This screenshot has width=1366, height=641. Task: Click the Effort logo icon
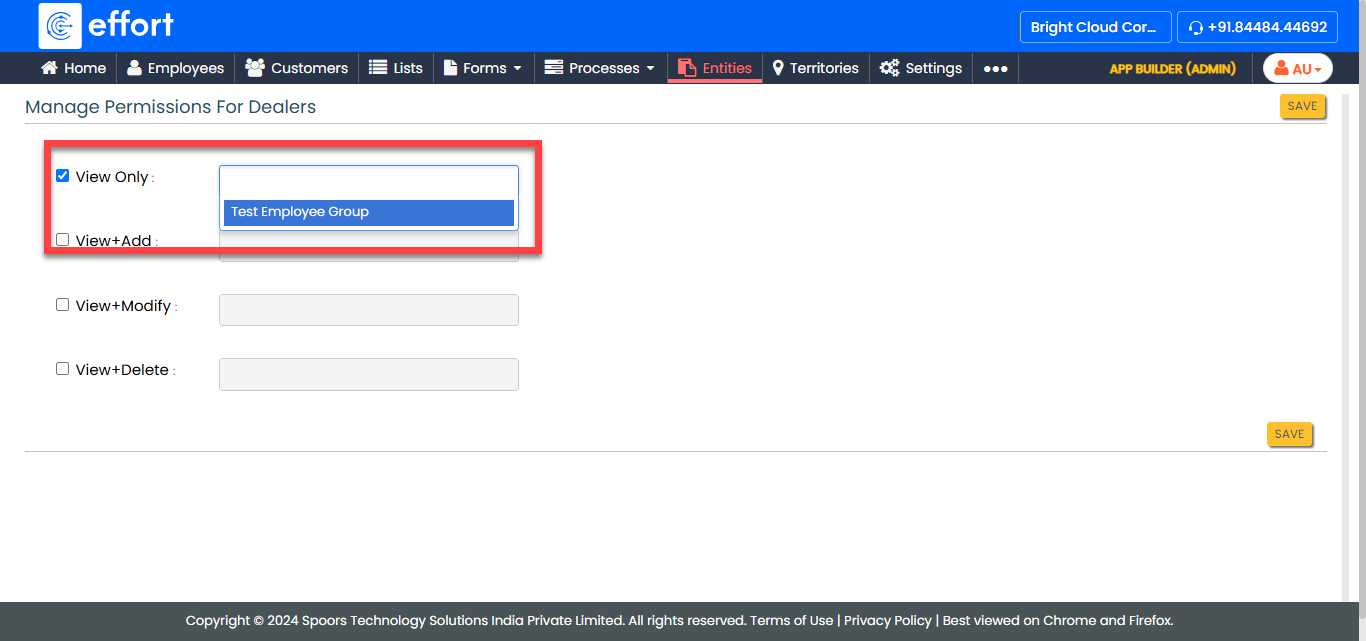(60, 26)
